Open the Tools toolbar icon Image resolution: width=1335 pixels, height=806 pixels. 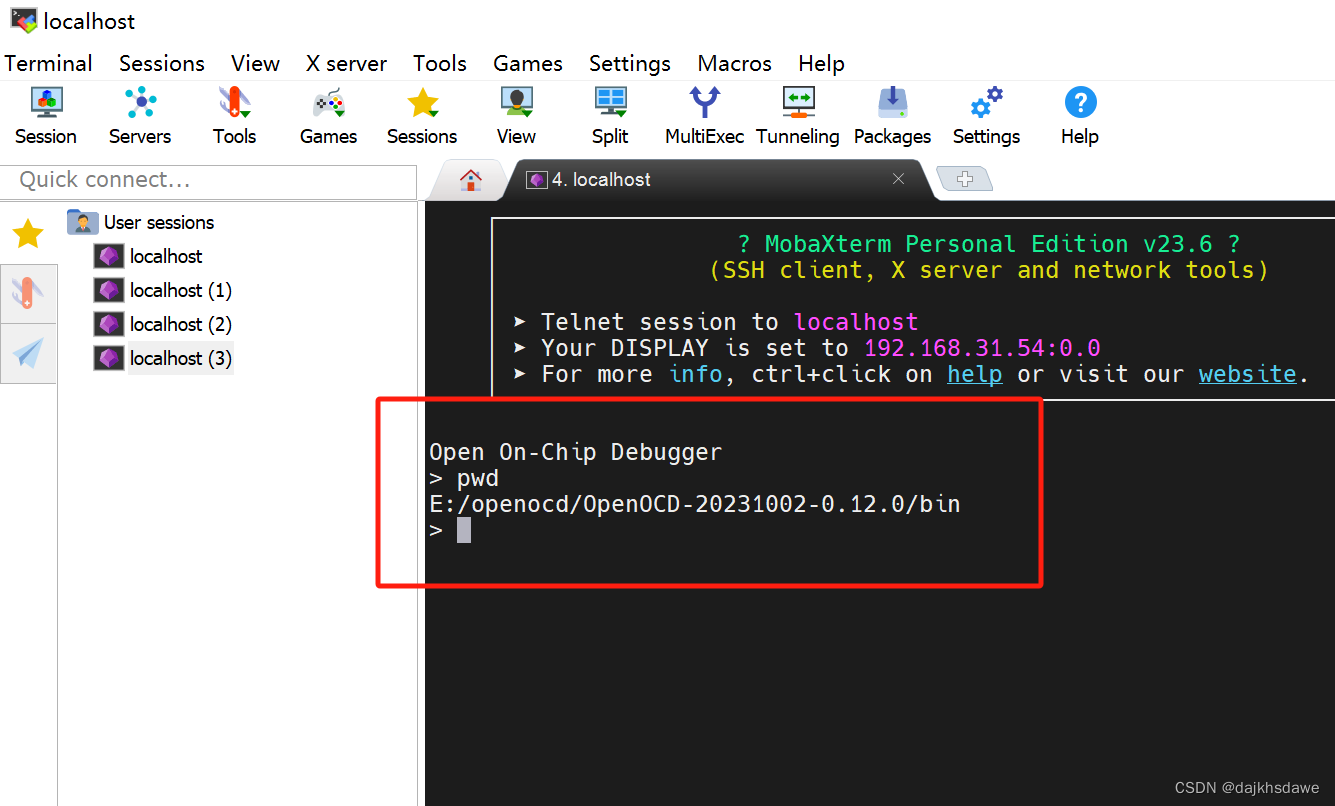(233, 115)
